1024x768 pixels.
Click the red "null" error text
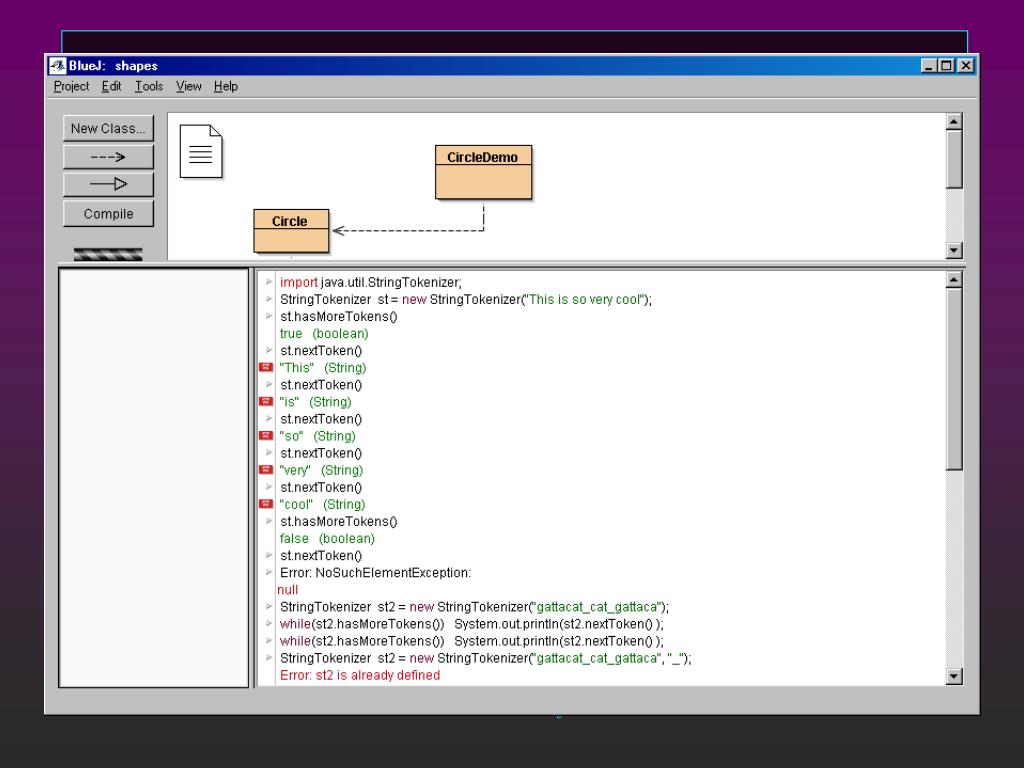(287, 590)
